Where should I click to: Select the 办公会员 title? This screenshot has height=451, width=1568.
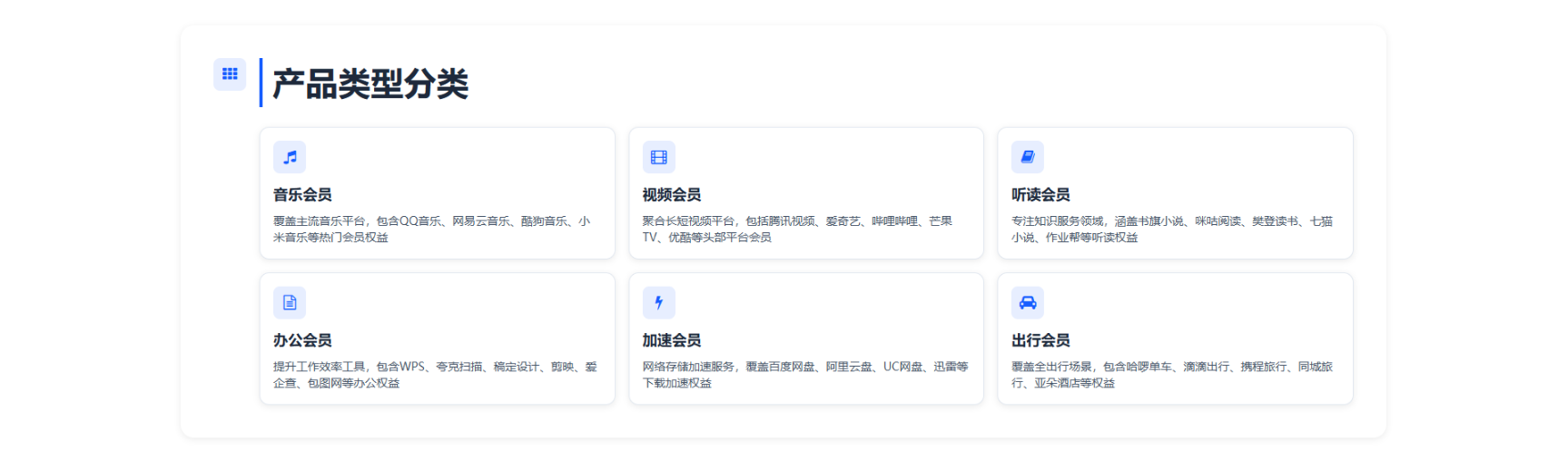tap(302, 340)
